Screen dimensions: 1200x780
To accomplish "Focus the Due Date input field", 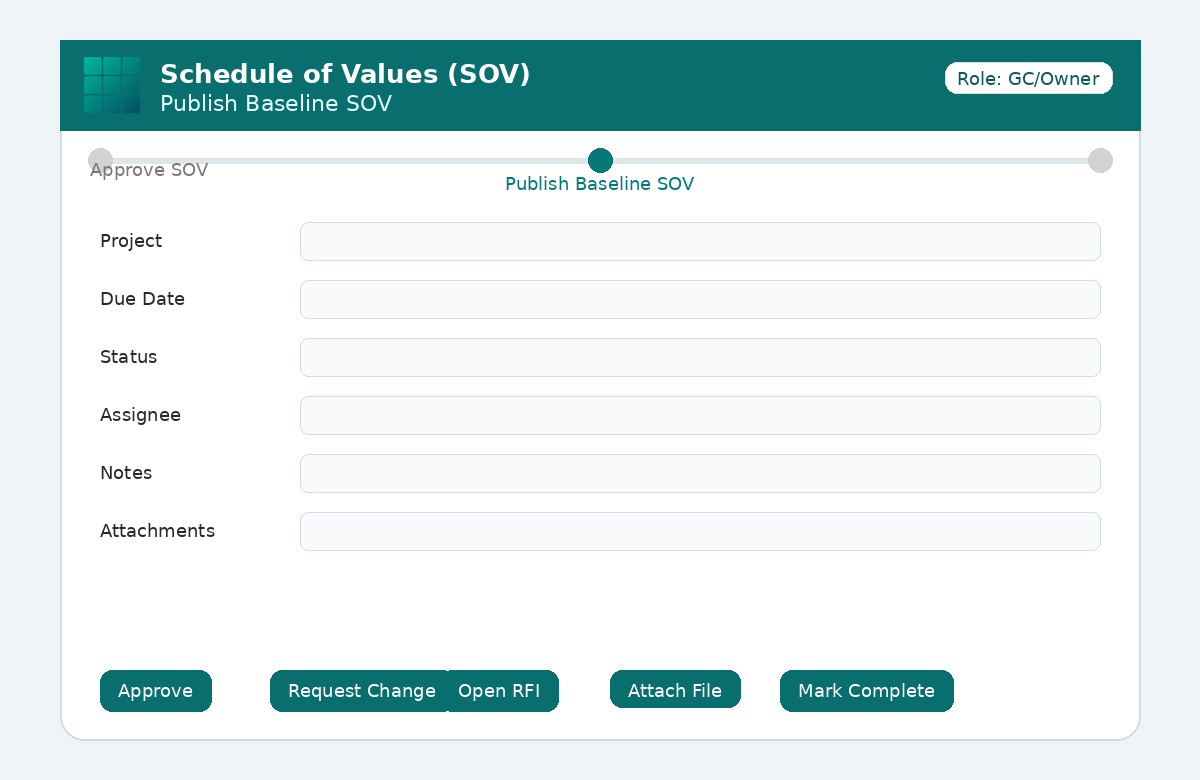I will point(700,299).
